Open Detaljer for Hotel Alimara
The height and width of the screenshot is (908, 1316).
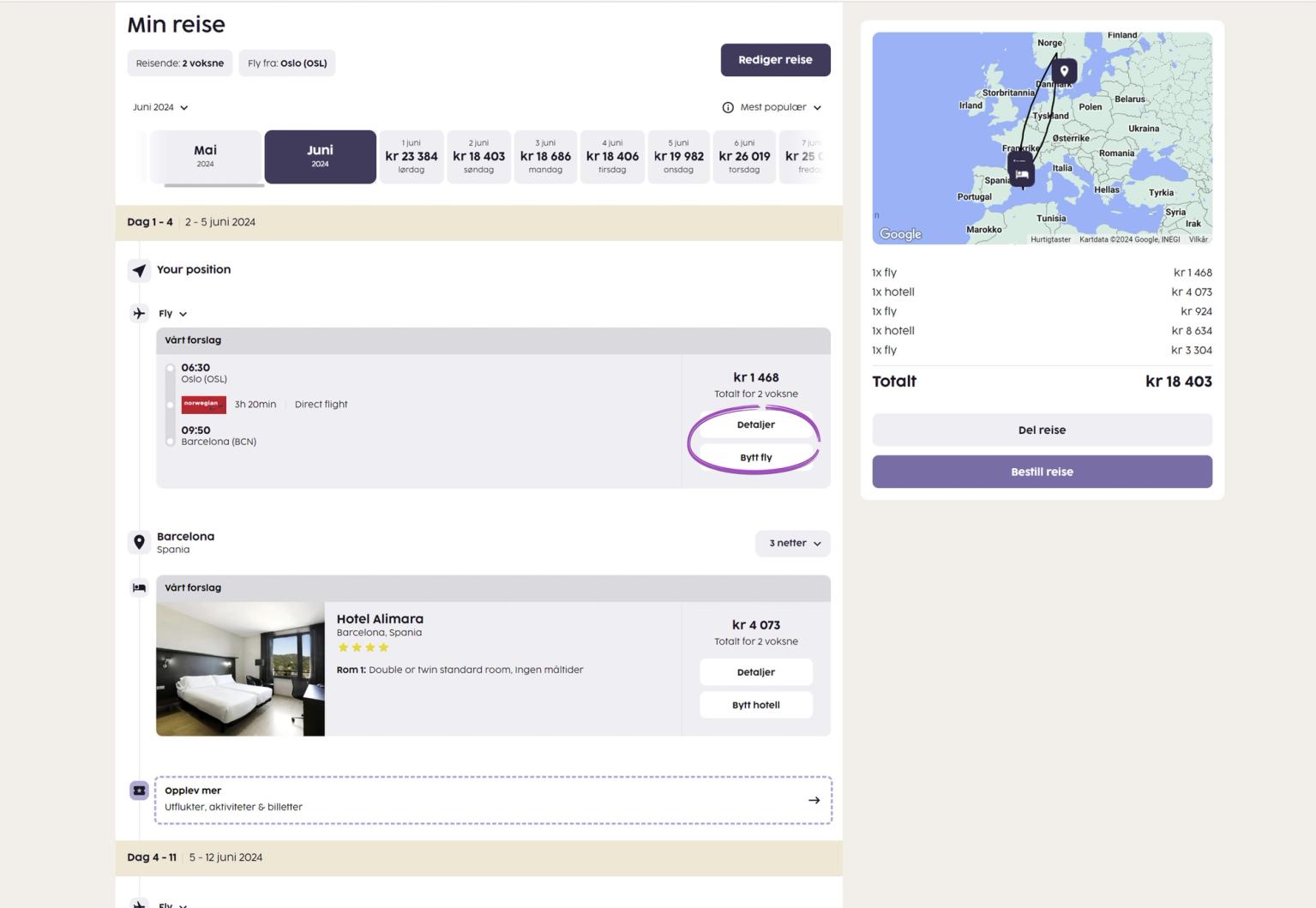756,672
